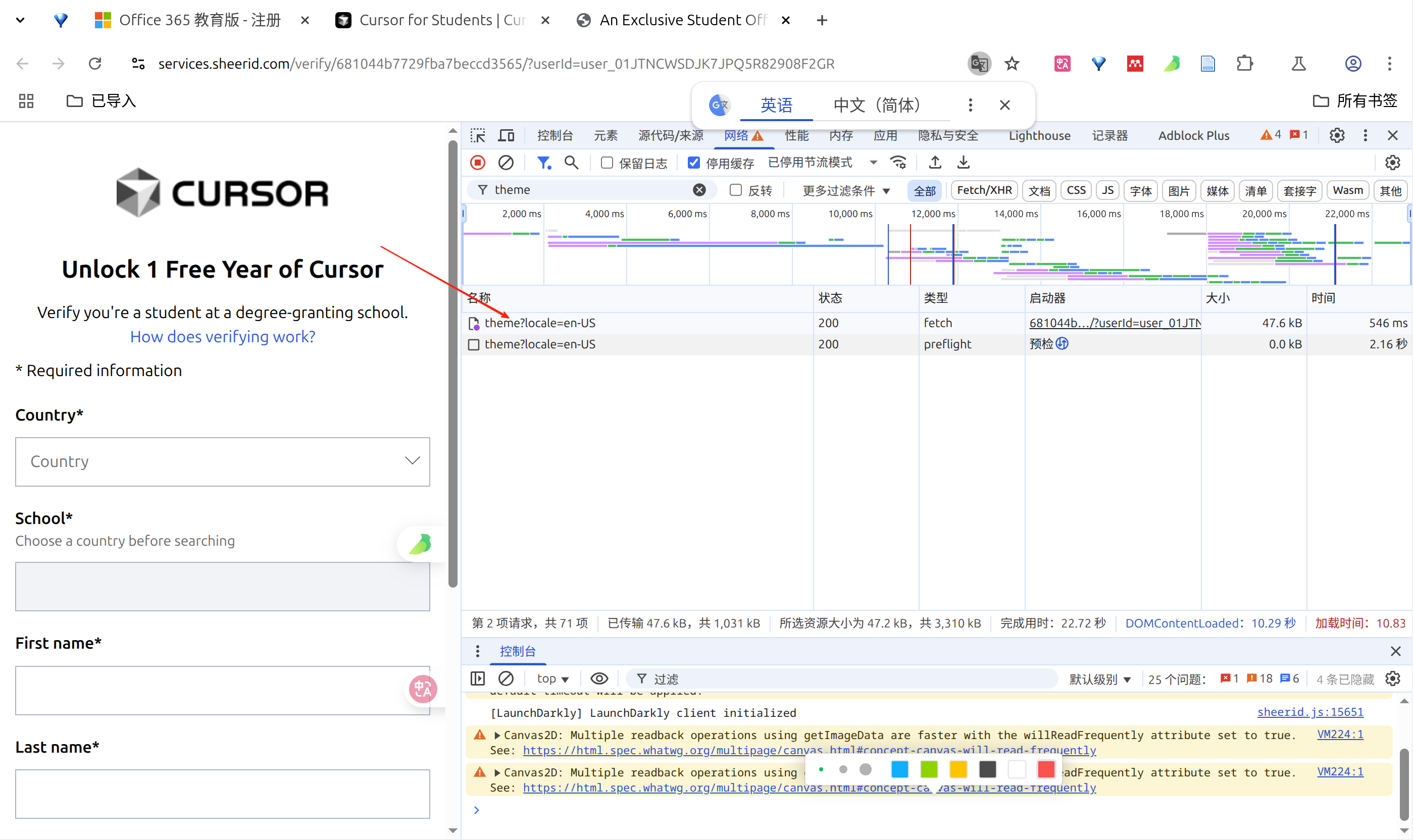The height and width of the screenshot is (840, 1413).
Task: Select Wasm request type filter
Action: [1347, 191]
